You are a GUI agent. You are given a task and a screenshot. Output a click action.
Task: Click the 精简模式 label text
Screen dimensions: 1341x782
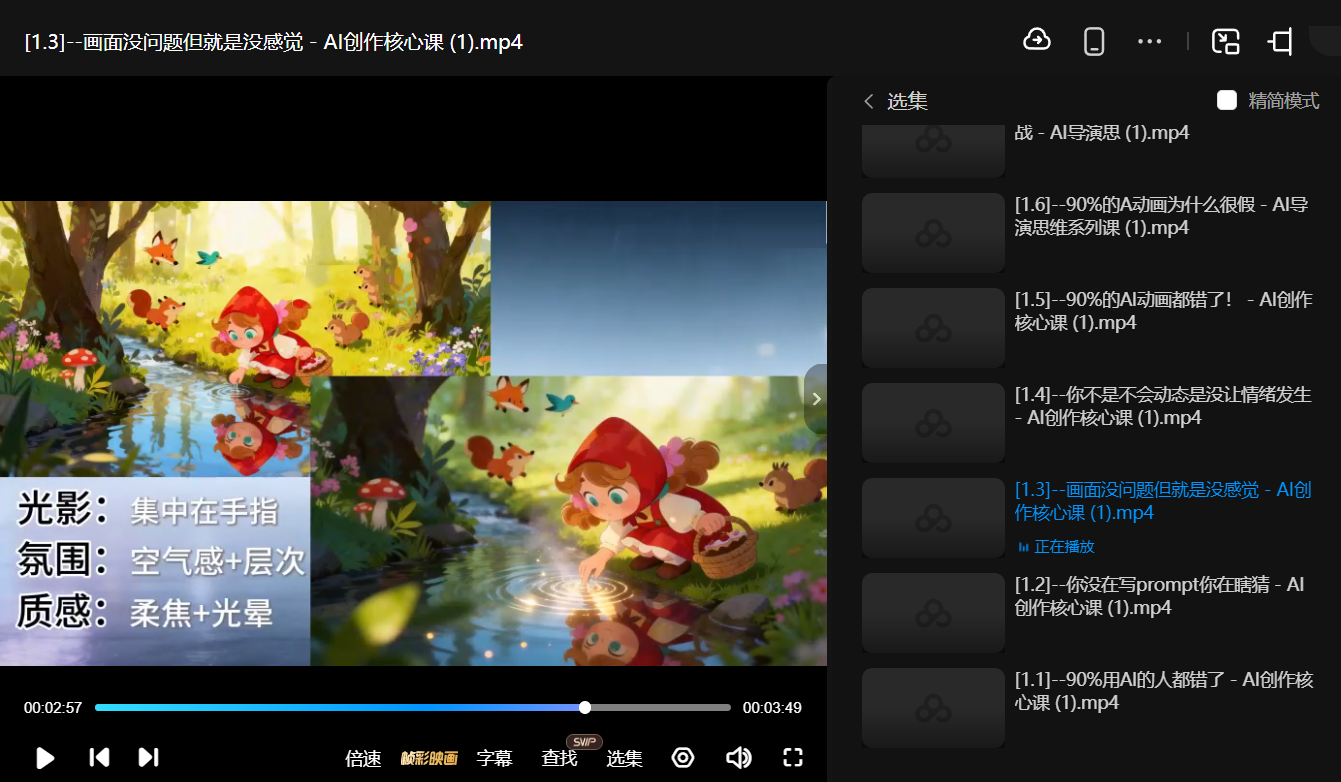coord(1284,101)
